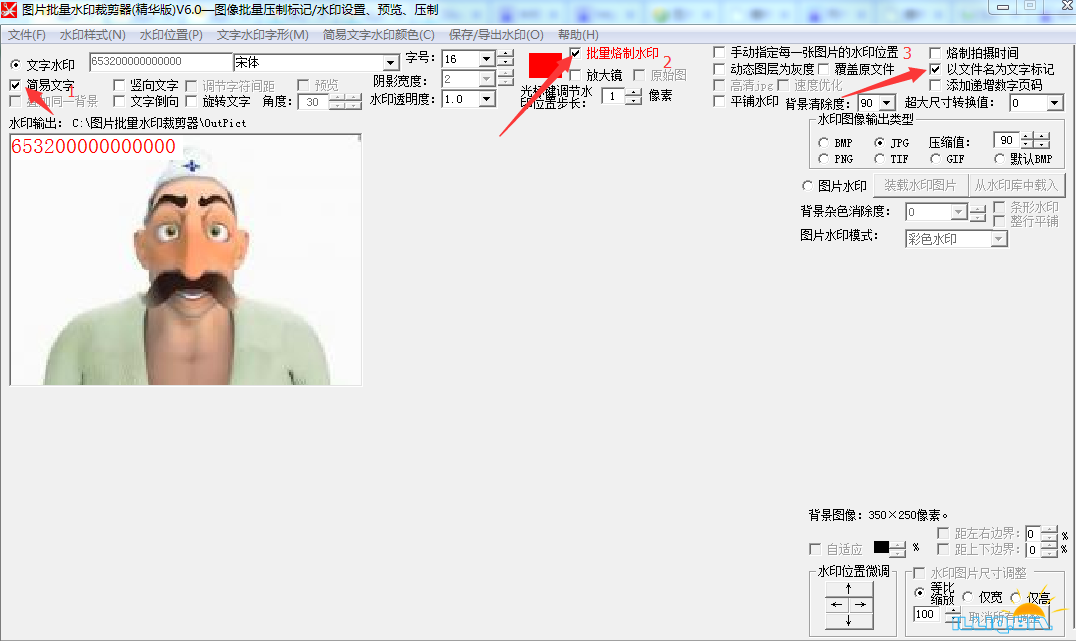
Task: Select the 文字水印 radio button
Action: (15, 65)
